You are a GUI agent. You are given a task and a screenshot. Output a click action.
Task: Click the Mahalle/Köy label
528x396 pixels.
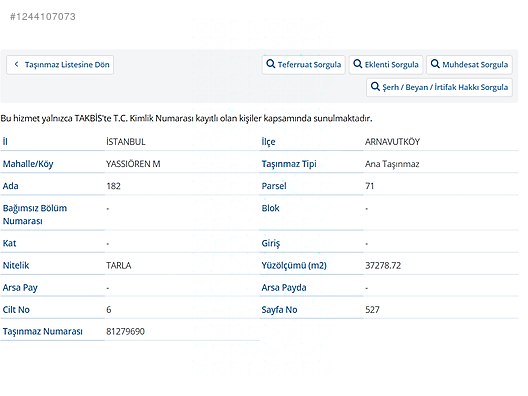coord(28,164)
